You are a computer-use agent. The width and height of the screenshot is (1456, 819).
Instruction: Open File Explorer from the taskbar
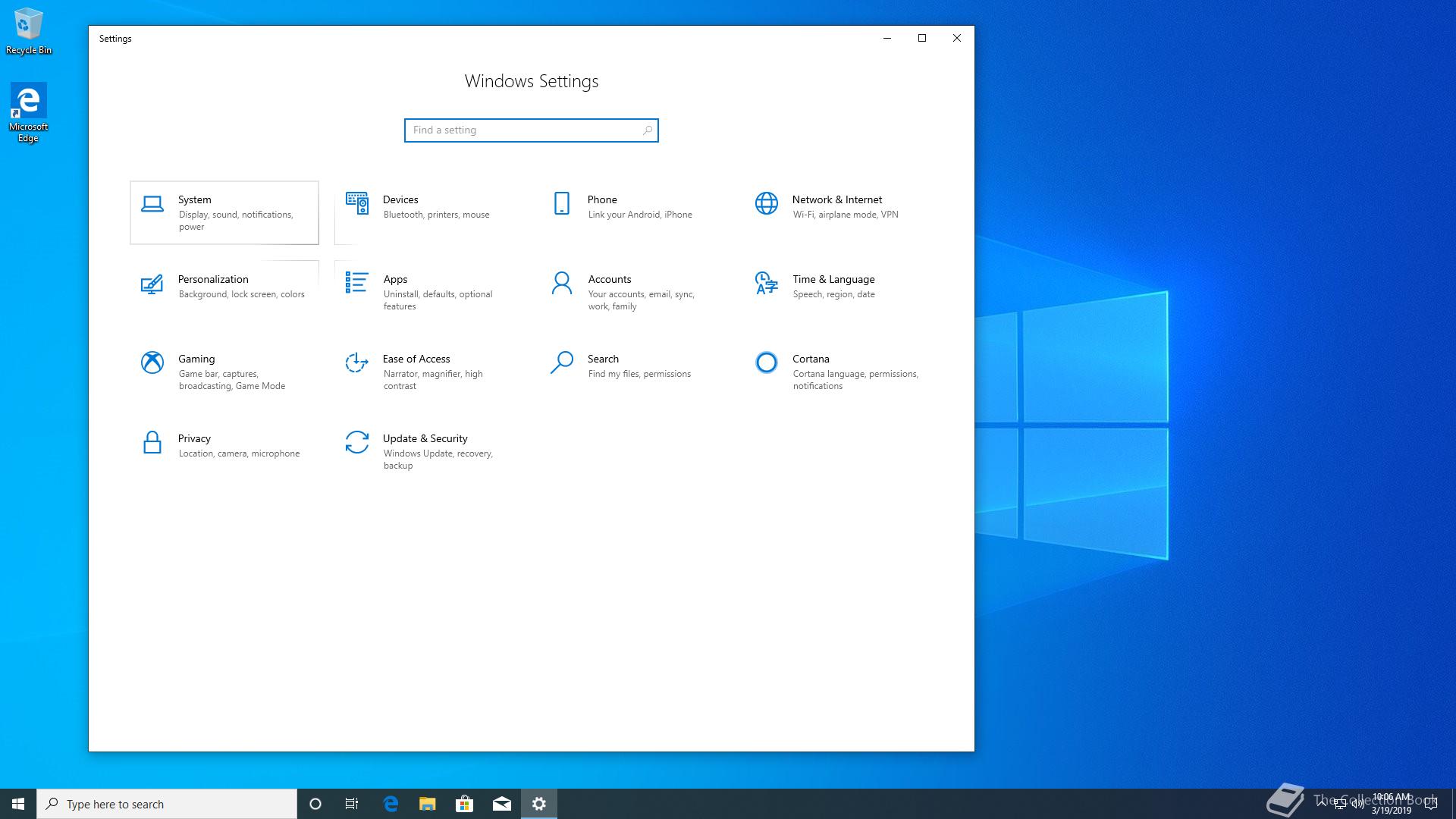click(428, 804)
